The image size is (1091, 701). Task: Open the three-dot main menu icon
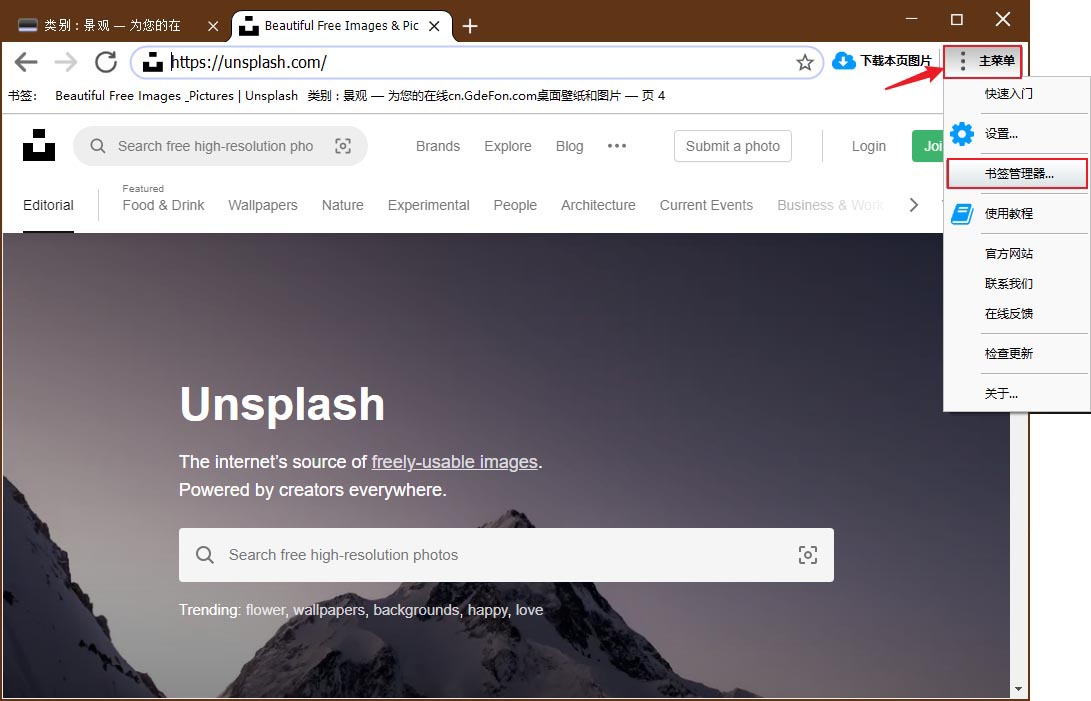tap(962, 61)
